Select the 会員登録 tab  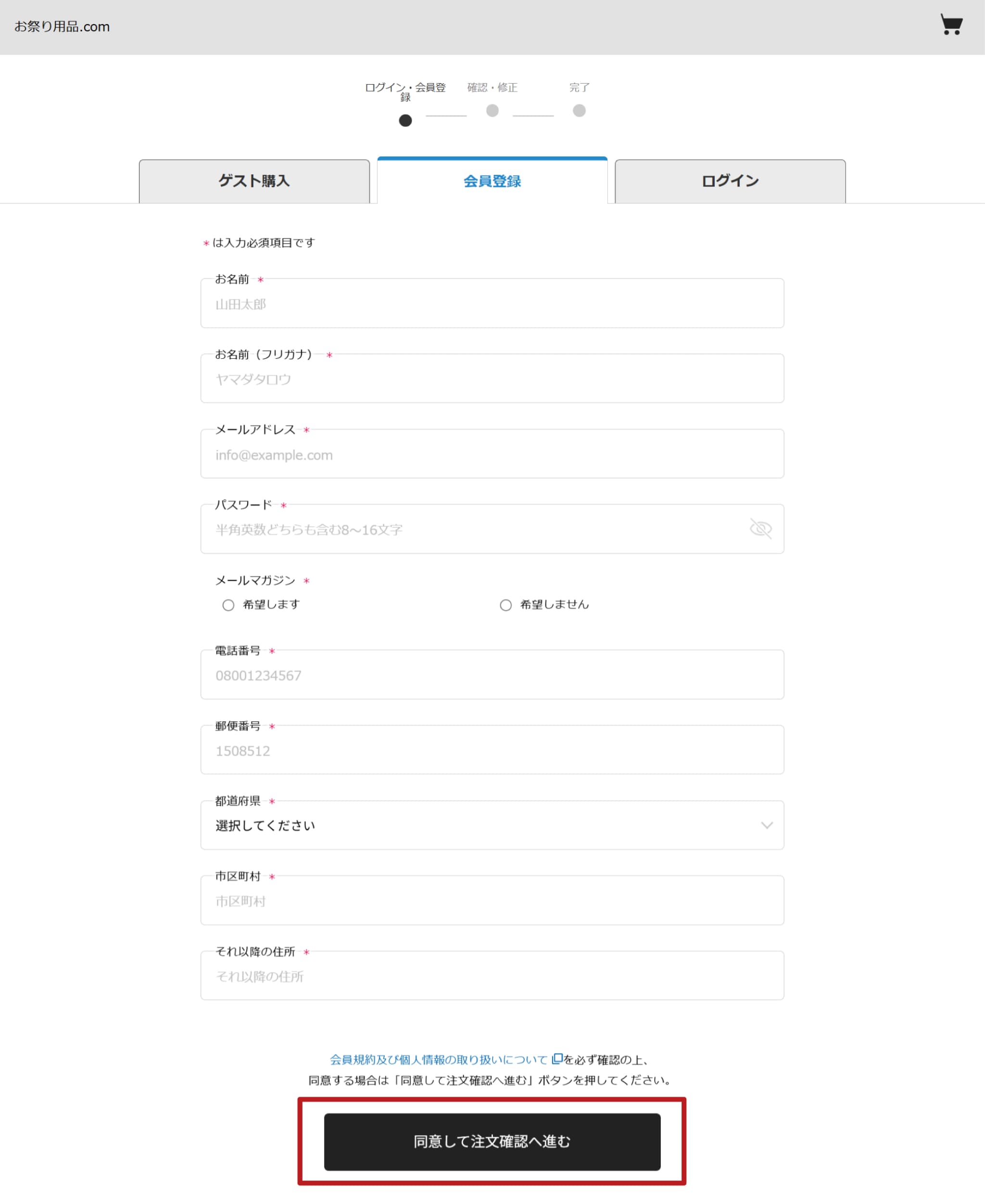tap(492, 181)
